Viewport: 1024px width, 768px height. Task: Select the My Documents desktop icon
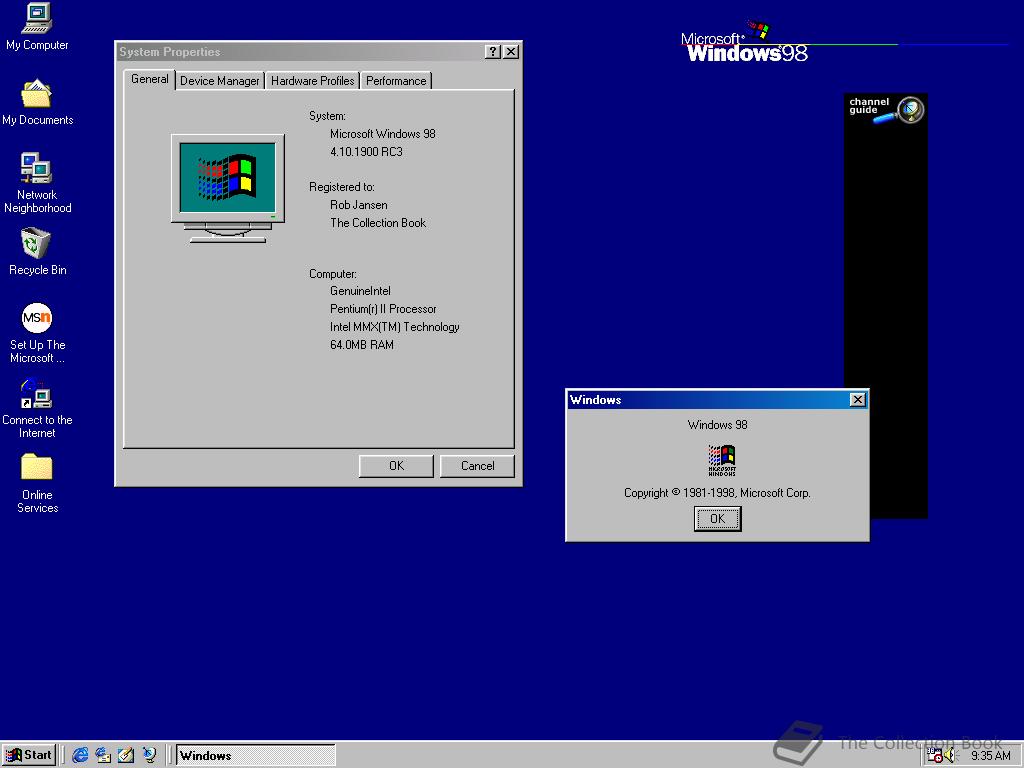tap(37, 103)
